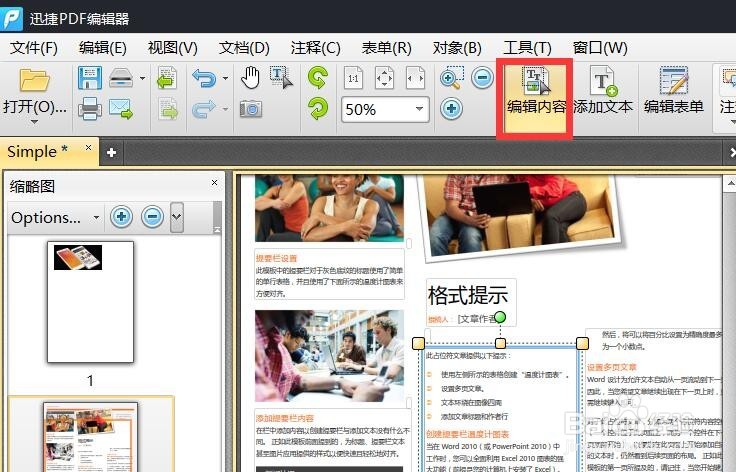Image resolution: width=736 pixels, height=472 pixels.
Task: Click the 打开(O) folder icon
Action: click(34, 80)
